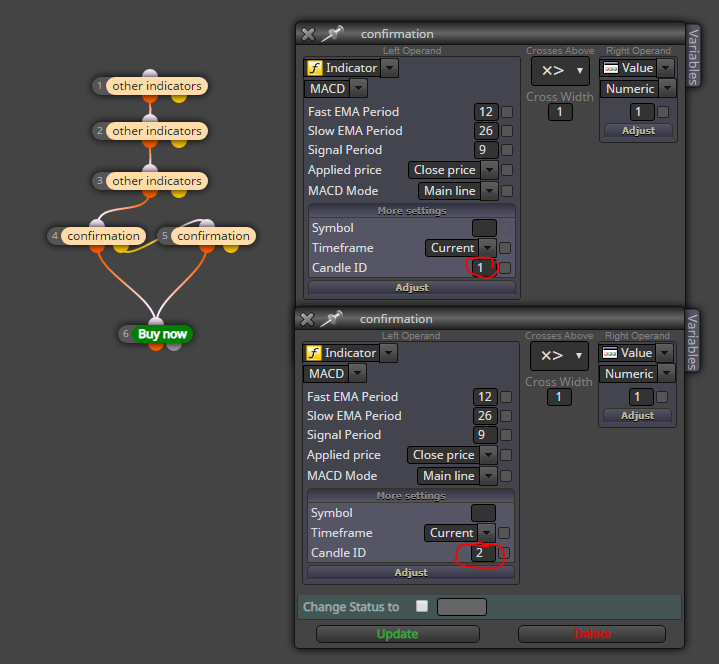The height and width of the screenshot is (664, 719).
Task: Click the Change Status to value field
Action: coord(462,607)
